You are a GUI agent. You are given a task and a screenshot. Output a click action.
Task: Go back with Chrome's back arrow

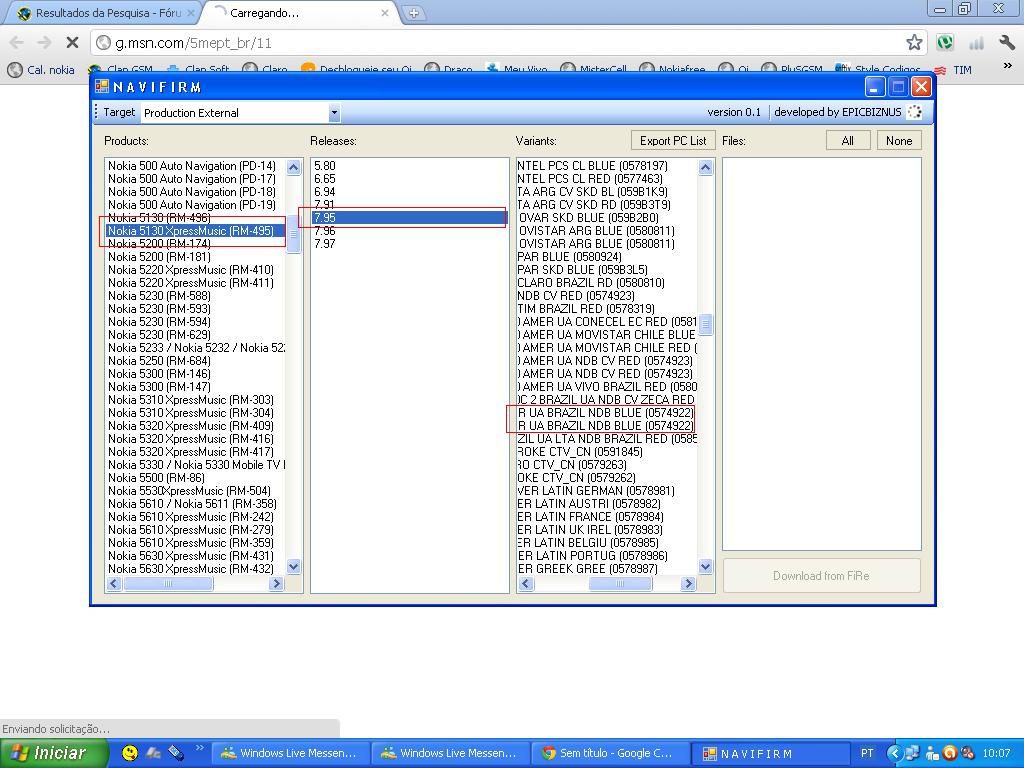coord(17,43)
